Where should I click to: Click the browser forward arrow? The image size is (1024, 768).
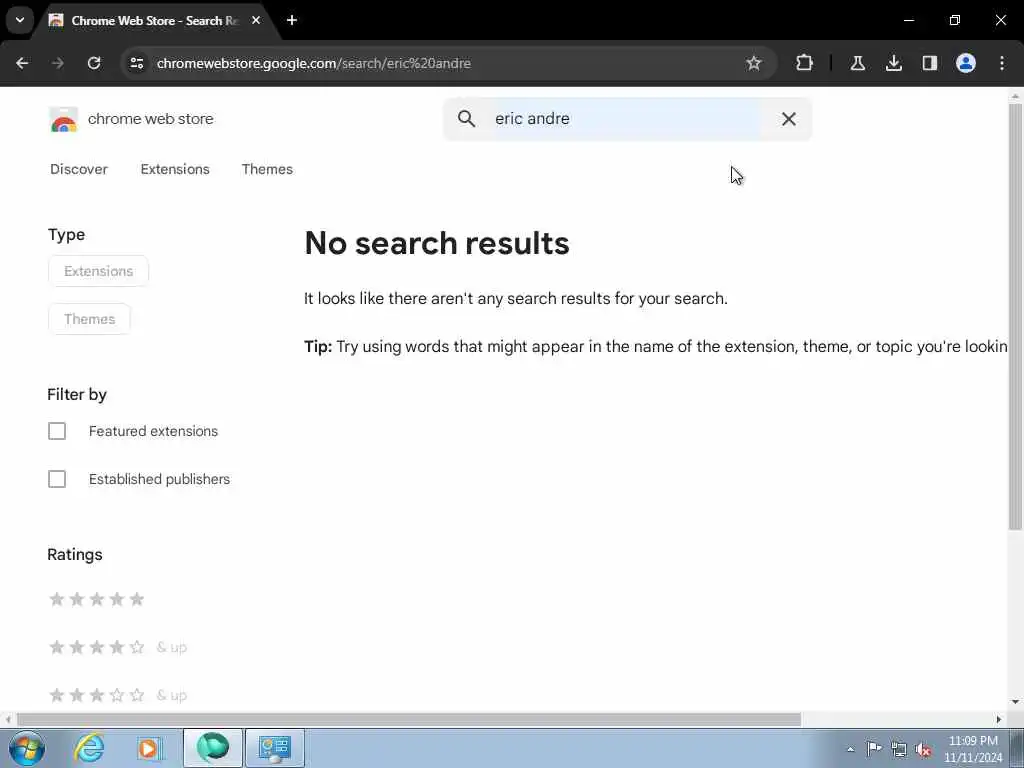coord(58,63)
